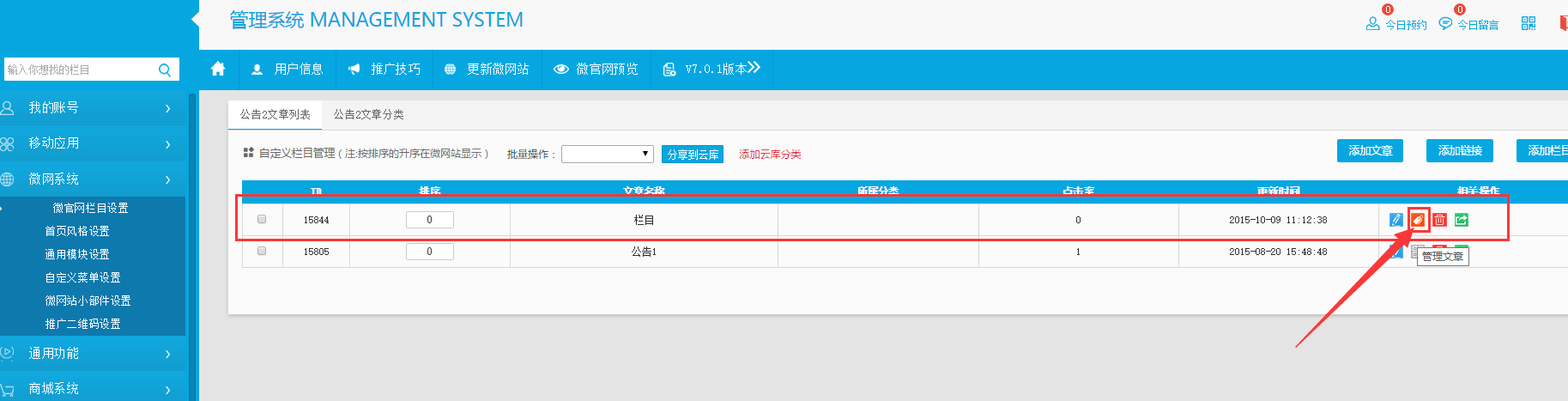Click the search magnifier in sidebar search box
Image resolution: width=1568 pixels, height=401 pixels.
pyautogui.click(x=165, y=70)
